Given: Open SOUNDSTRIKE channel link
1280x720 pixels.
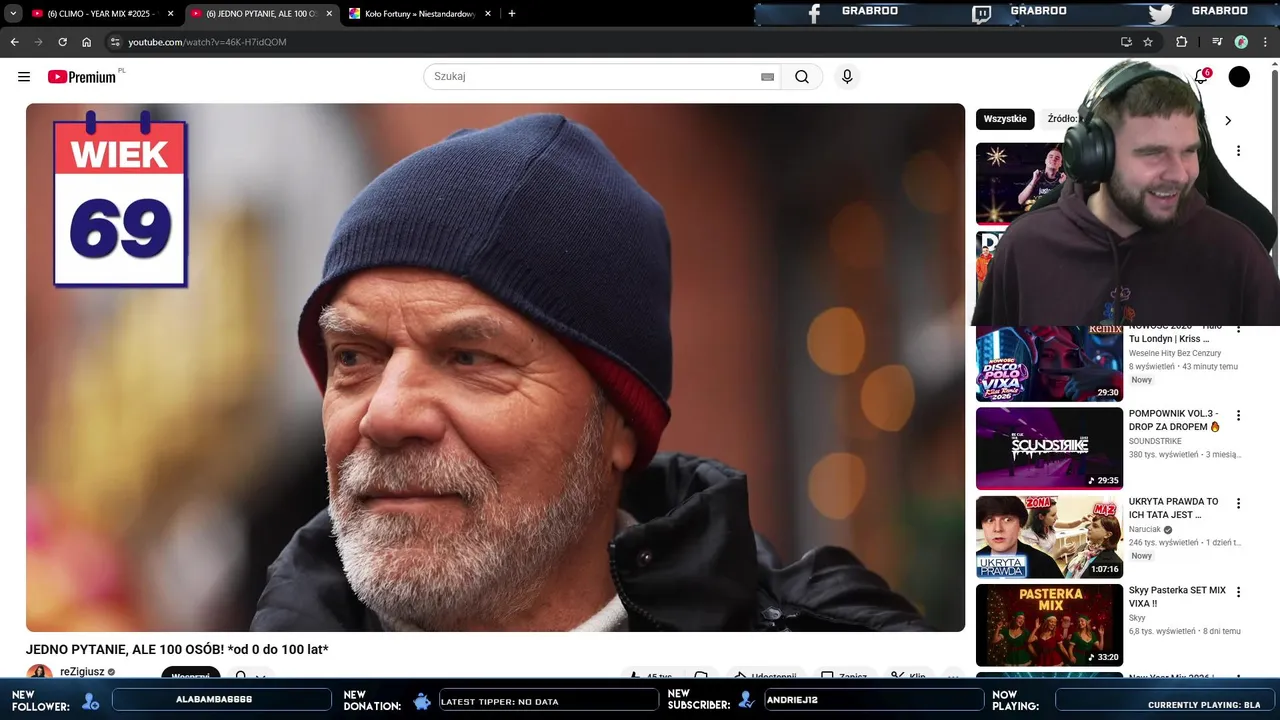Looking at the screenshot, I should 1155,441.
